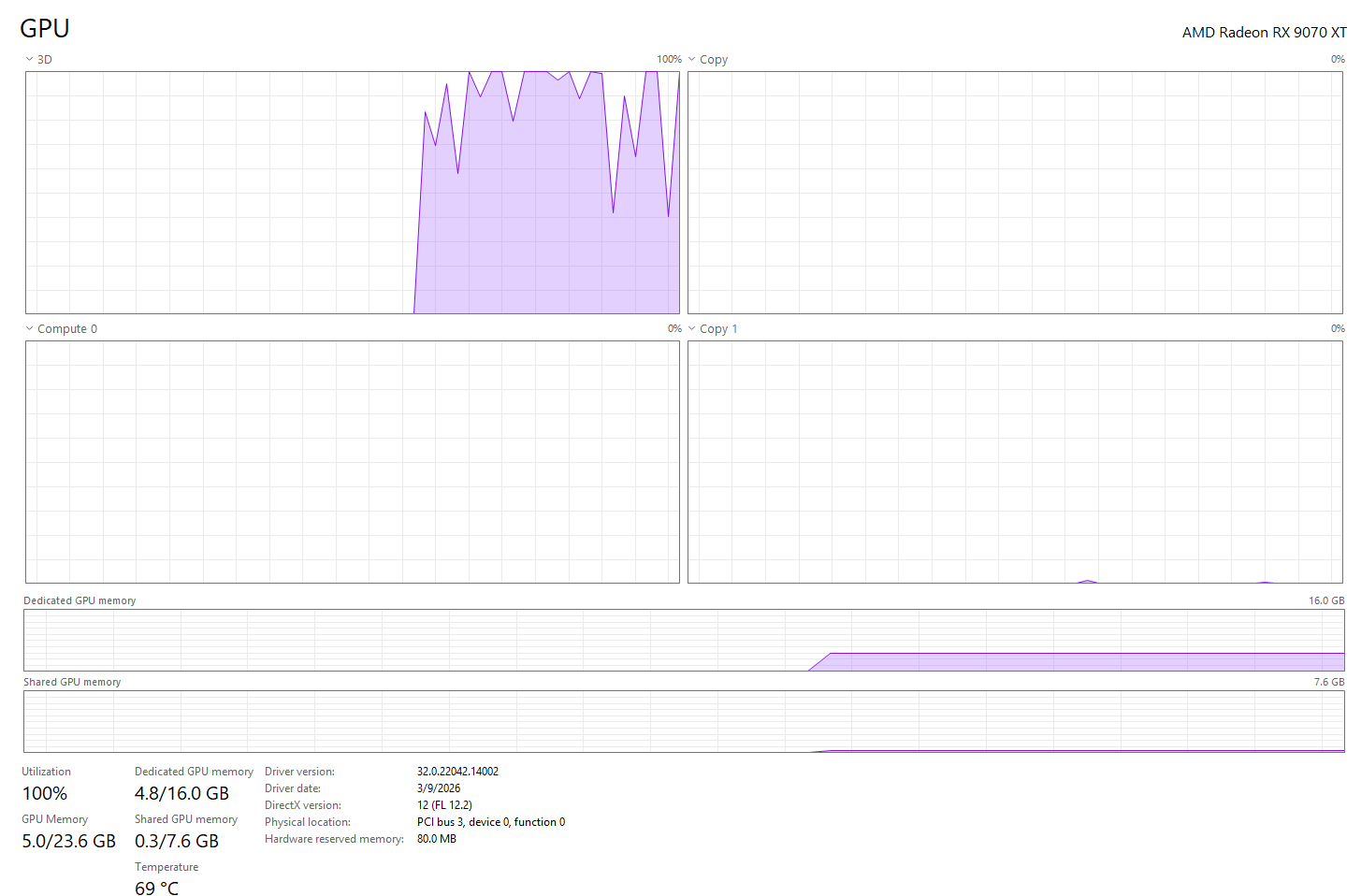The width and height of the screenshot is (1361, 896).
Task: Click the Hardware reserved memory label
Action: pos(334,839)
